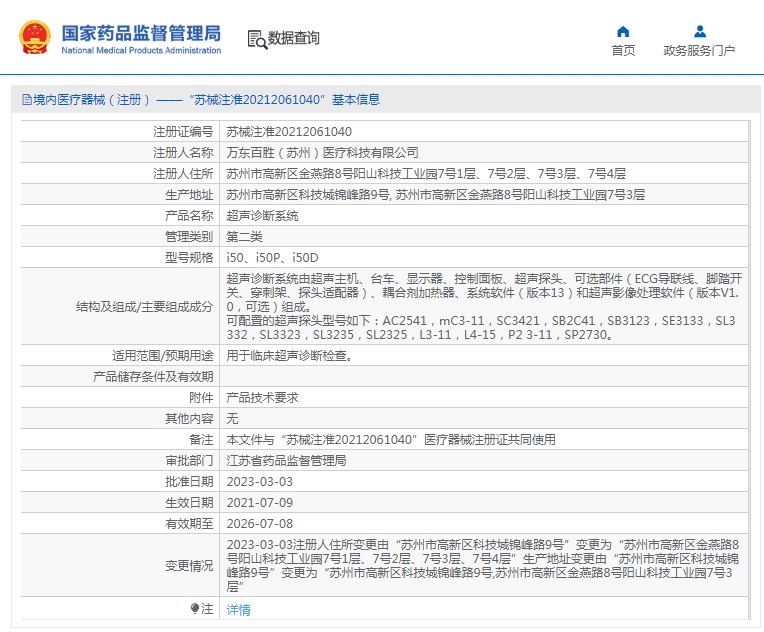This screenshot has height=632, width=764.
Task: Click the registrant name 万东百胜（苏州）医疗科技有限公司
Action: click(322, 153)
